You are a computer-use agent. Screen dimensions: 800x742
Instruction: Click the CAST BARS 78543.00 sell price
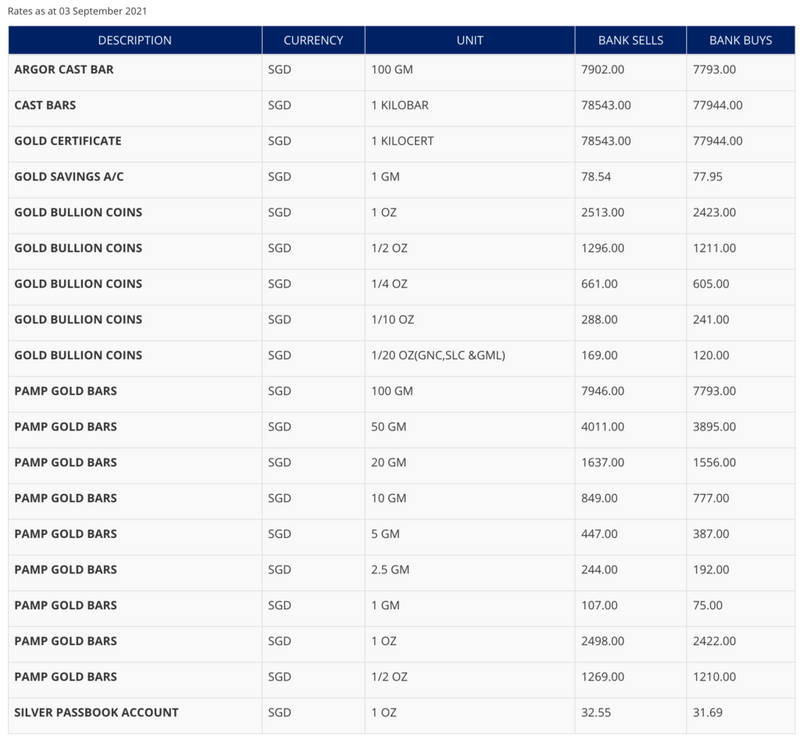click(606, 105)
